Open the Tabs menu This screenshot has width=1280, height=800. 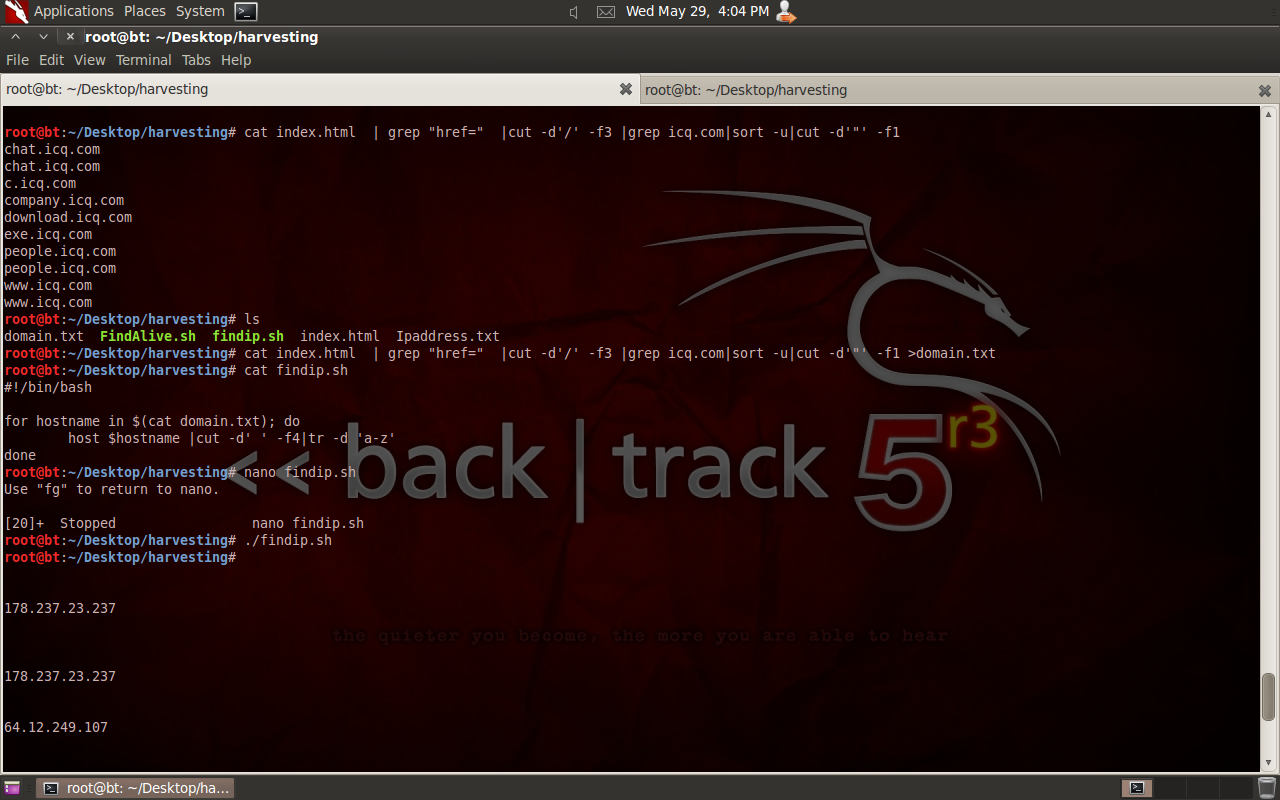pos(196,60)
